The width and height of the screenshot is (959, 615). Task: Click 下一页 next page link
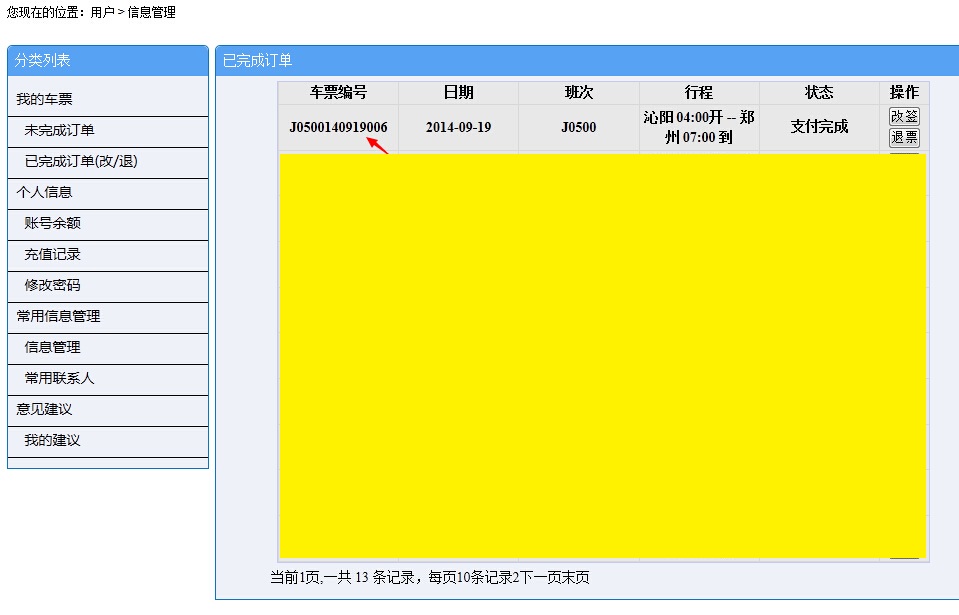pos(540,577)
